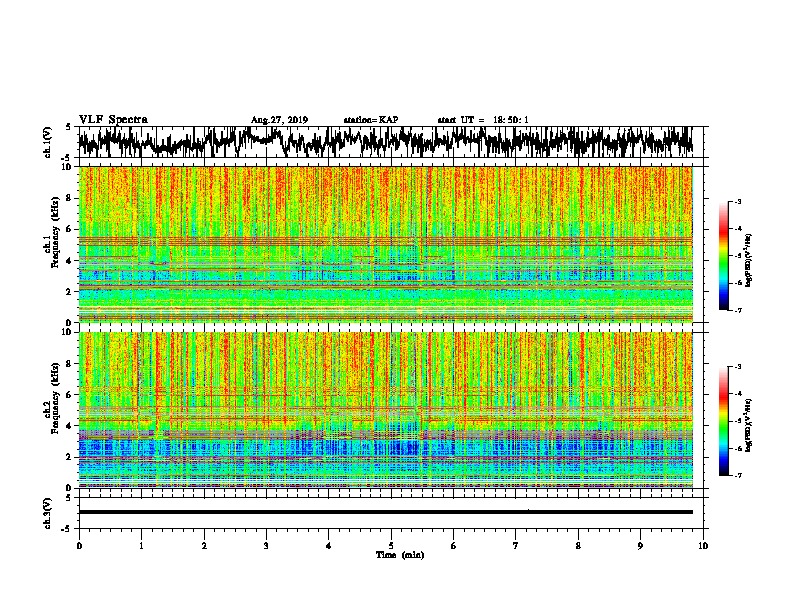Screen dimensions: 792x612
Task: Click the "start UT = 18:50: 1" text
Action: coord(483,120)
